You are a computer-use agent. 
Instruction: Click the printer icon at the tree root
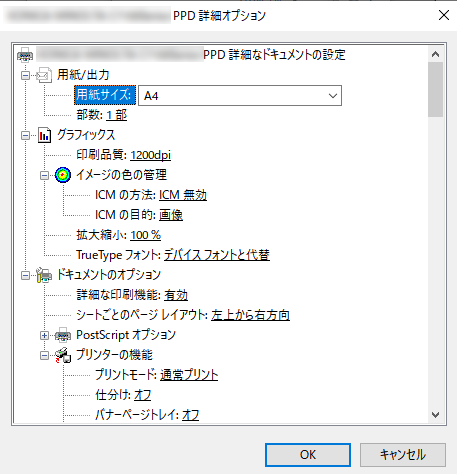(25, 55)
